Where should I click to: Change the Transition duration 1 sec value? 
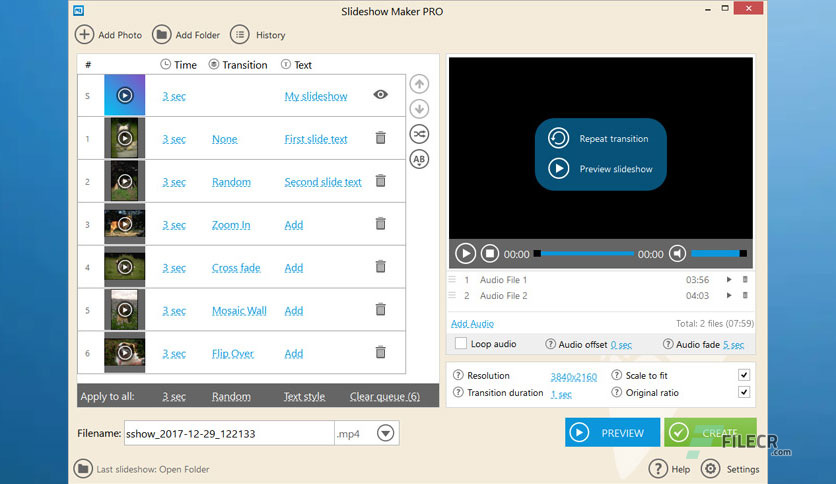561,394
